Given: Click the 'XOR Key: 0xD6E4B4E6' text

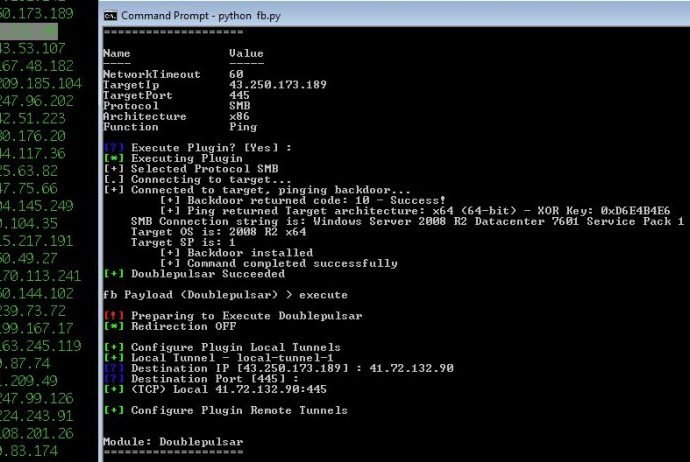Looking at the screenshot, I should (603, 211).
